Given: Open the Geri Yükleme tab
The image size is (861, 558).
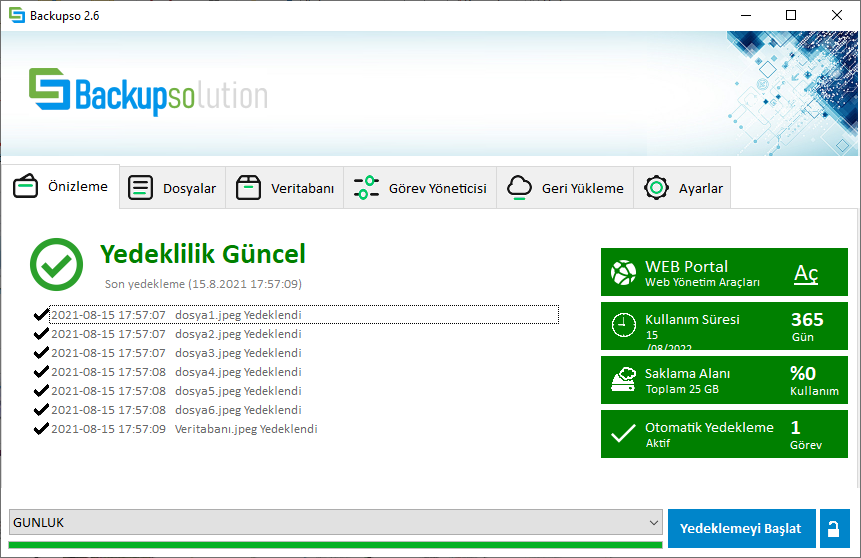Looking at the screenshot, I should (x=565, y=188).
